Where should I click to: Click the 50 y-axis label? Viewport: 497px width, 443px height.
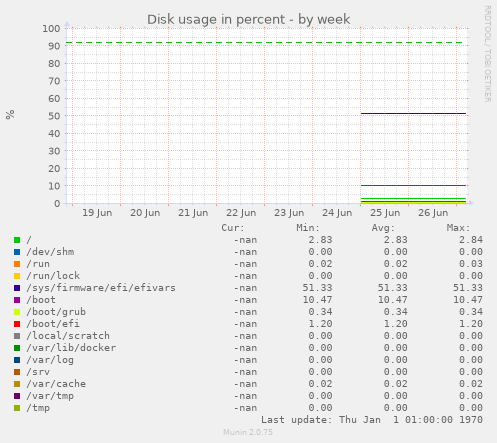[x=54, y=116]
